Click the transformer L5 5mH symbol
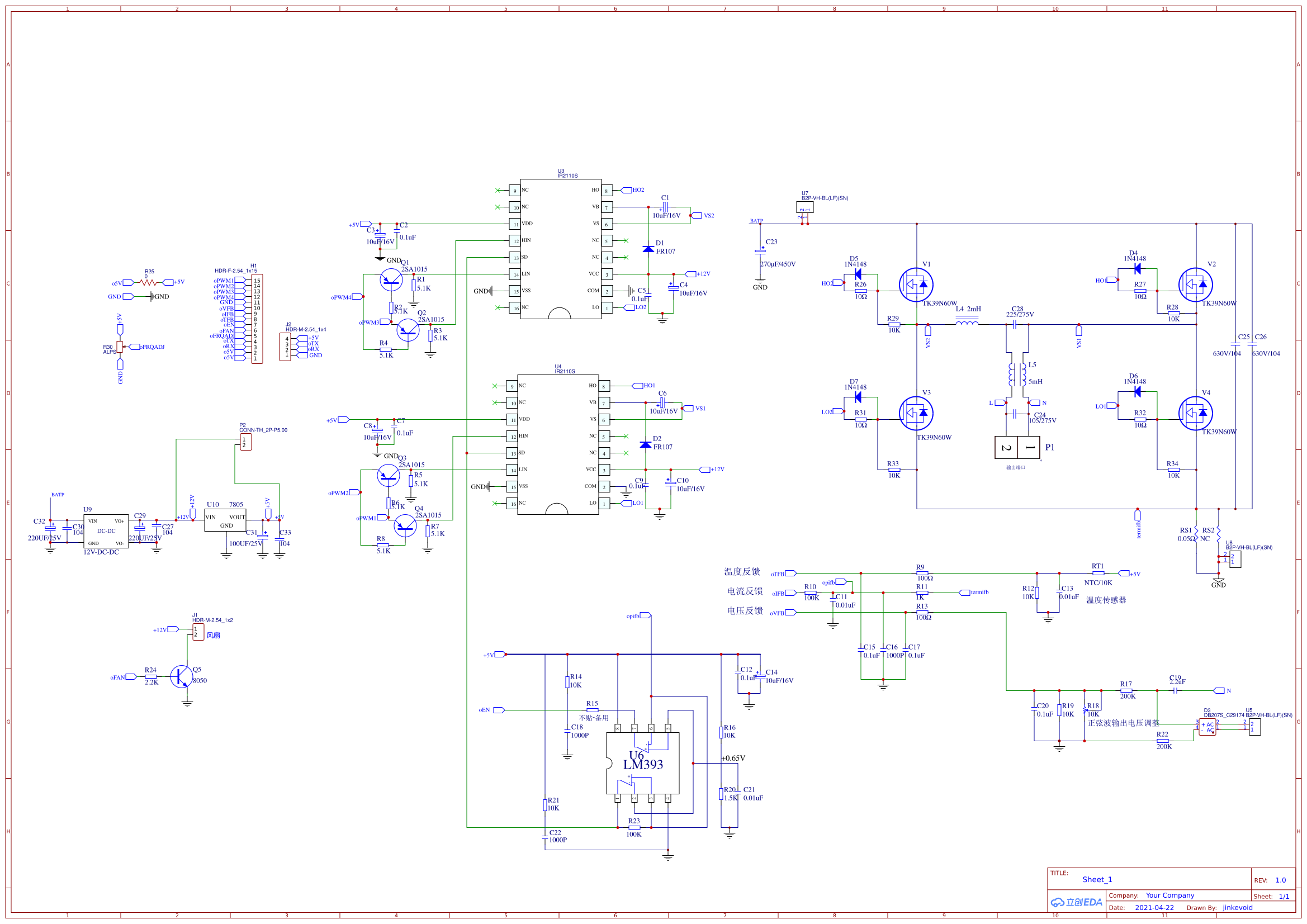This screenshot has height=924, width=1307. click(1019, 376)
